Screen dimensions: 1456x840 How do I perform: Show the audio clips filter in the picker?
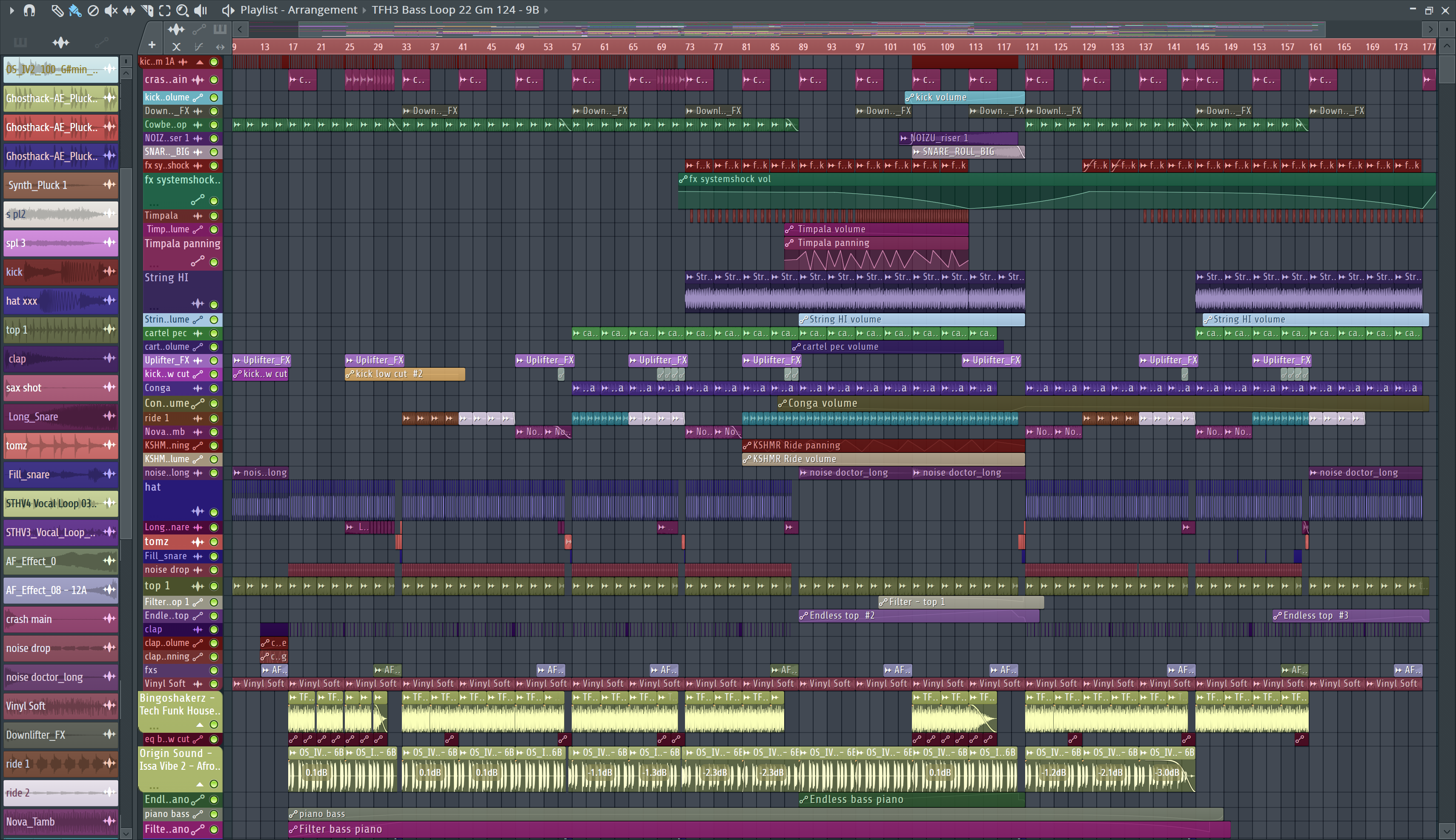tap(60, 42)
